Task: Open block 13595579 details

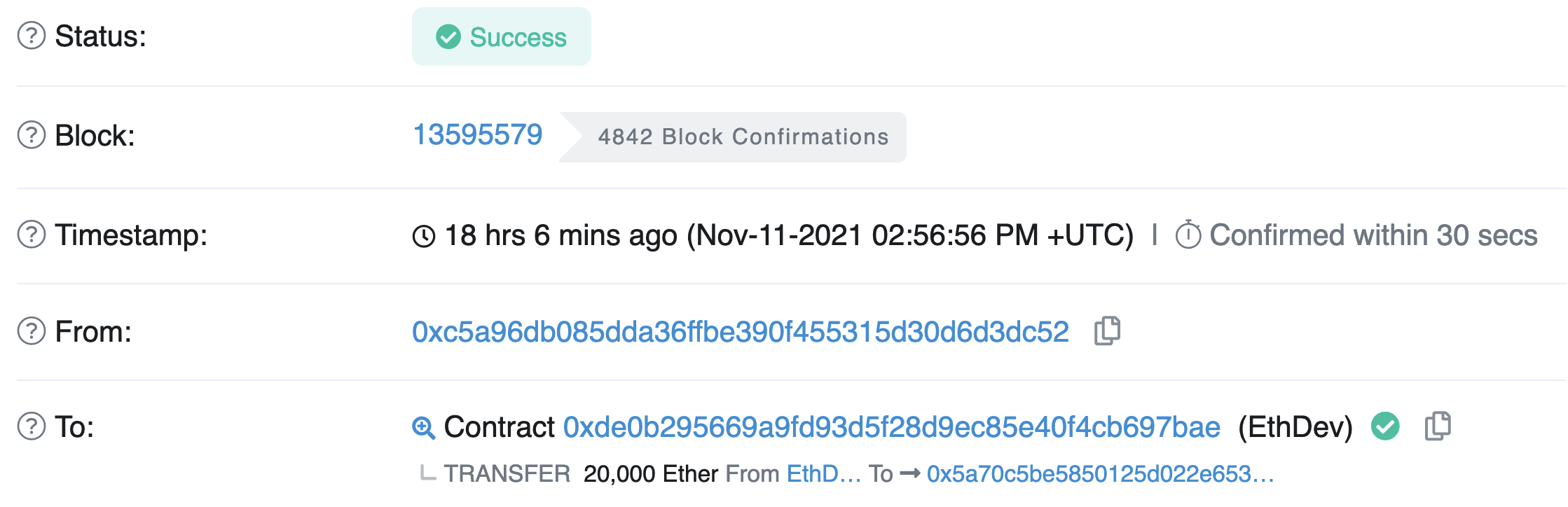Action: 479,134
